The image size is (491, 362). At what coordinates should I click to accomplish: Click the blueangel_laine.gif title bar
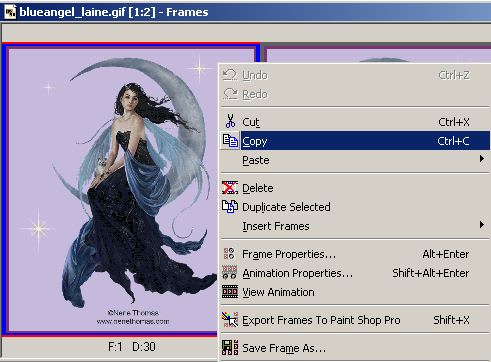click(x=245, y=12)
